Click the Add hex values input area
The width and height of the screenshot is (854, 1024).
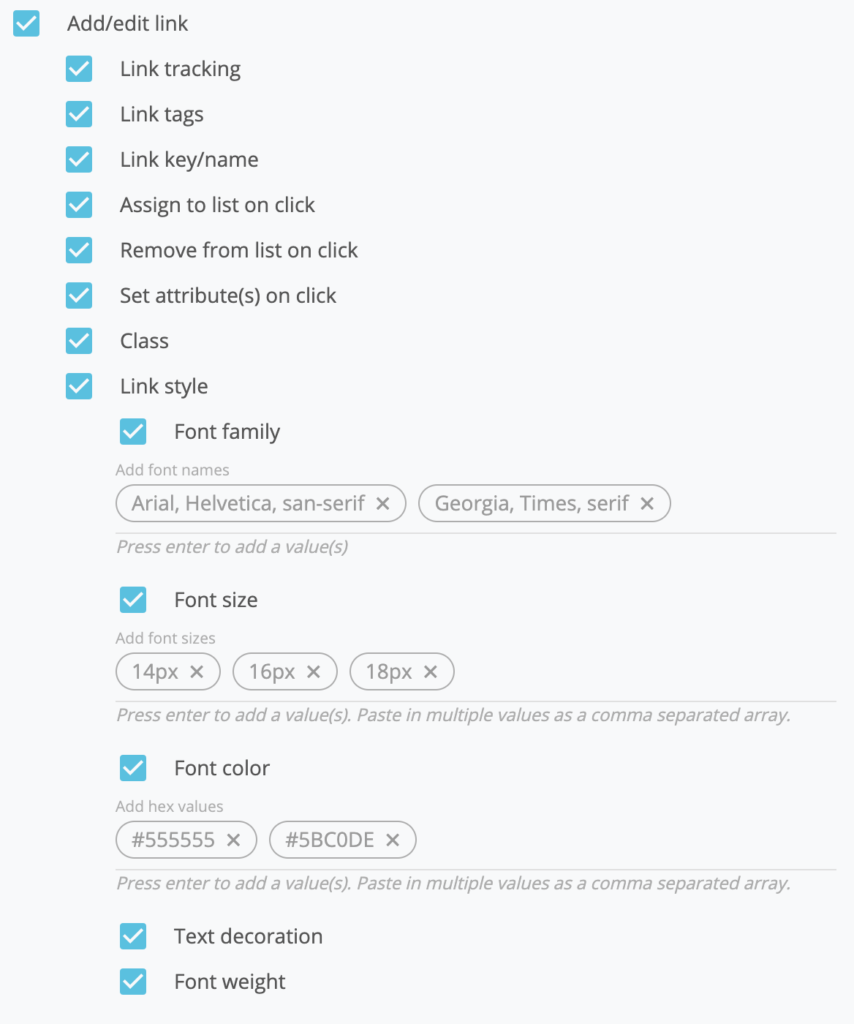tap(627, 840)
